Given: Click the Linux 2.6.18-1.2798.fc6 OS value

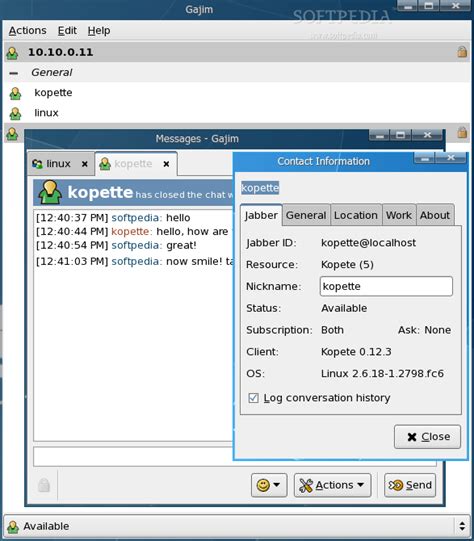Looking at the screenshot, I should click(x=382, y=374).
